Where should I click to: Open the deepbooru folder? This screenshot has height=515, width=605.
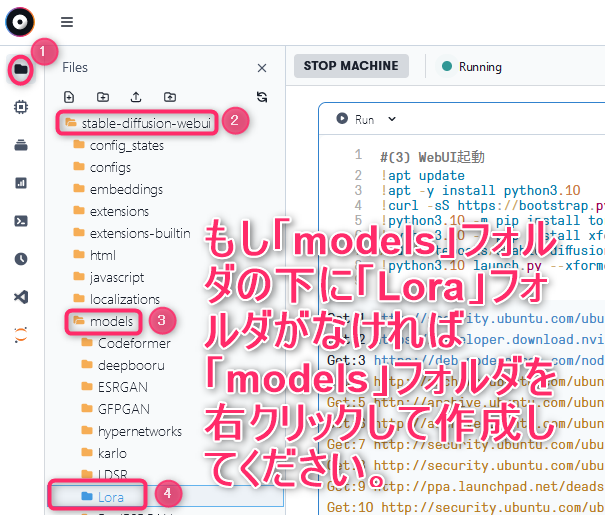123,365
